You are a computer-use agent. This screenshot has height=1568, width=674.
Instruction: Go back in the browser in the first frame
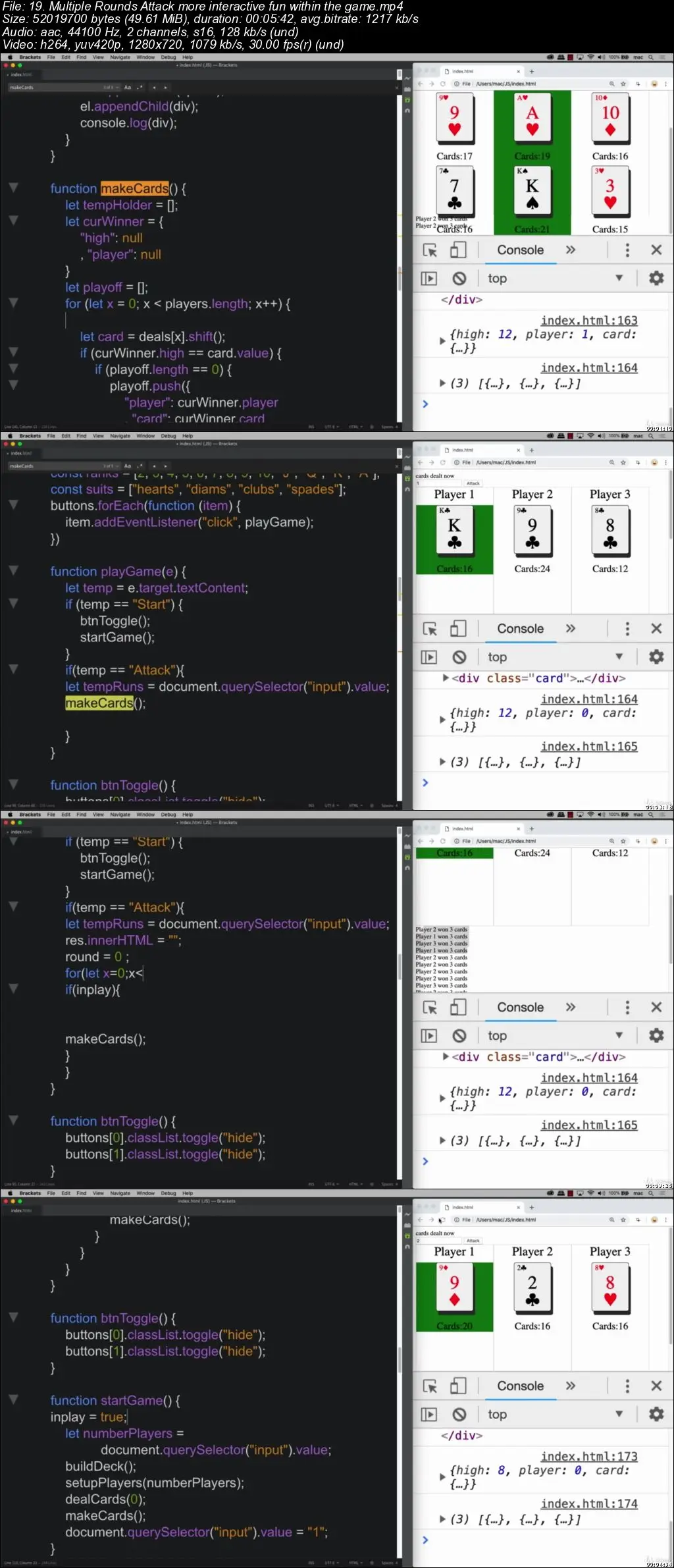click(x=421, y=84)
